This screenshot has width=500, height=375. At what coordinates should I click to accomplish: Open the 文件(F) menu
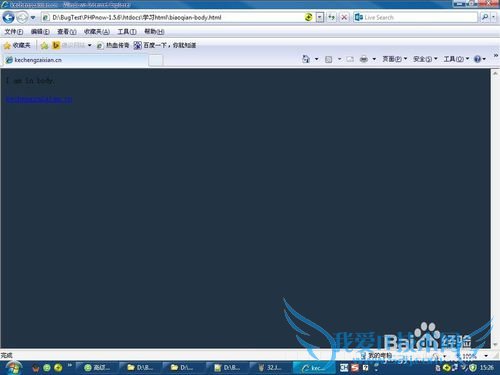(x=13, y=32)
